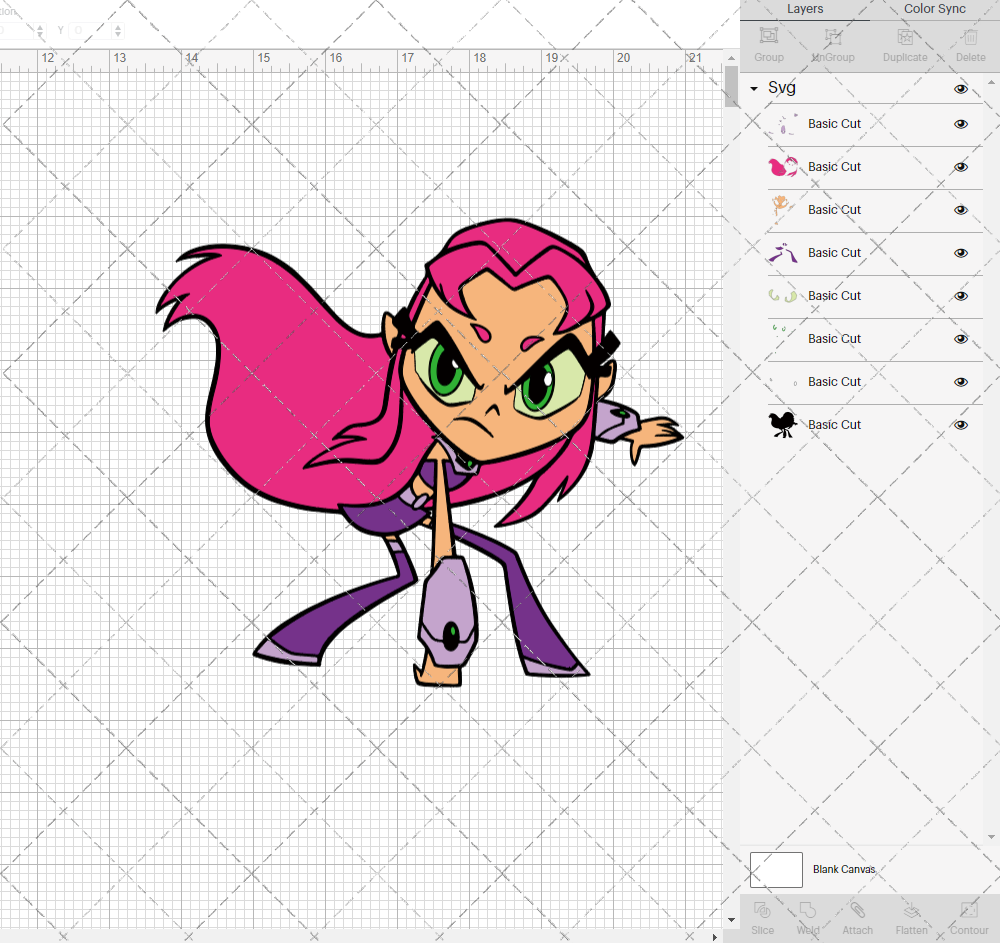Toggle visibility of the black silhouette layer
The width and height of the screenshot is (1000, 943).
pos(960,424)
